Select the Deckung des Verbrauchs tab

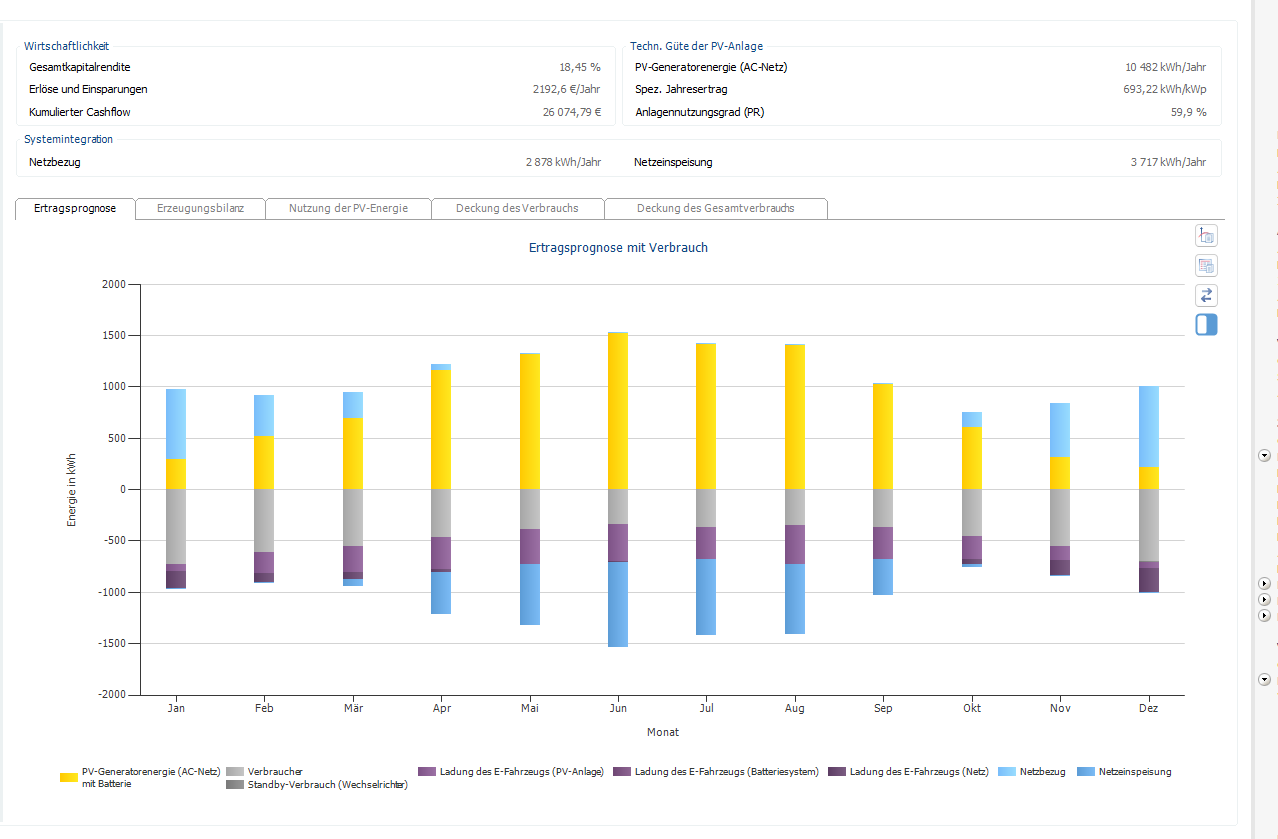coord(517,208)
